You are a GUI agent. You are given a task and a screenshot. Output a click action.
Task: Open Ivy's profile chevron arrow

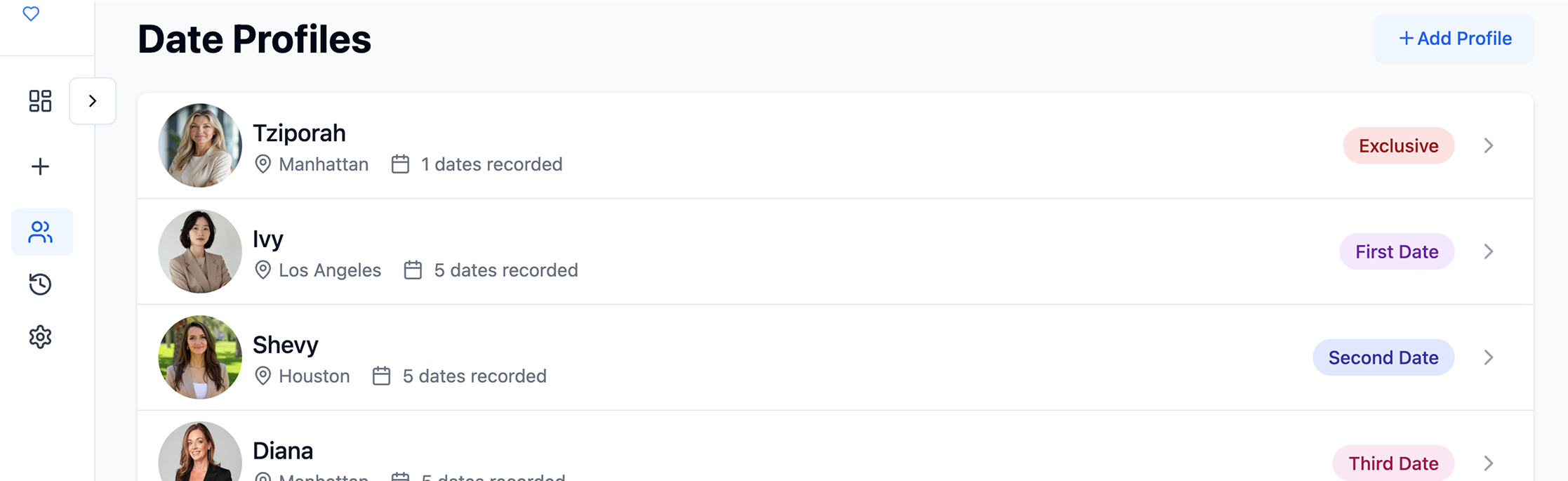tap(1488, 252)
